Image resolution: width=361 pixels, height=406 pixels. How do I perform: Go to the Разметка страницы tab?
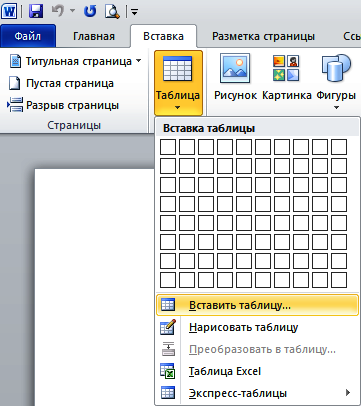pyautogui.click(x=263, y=36)
